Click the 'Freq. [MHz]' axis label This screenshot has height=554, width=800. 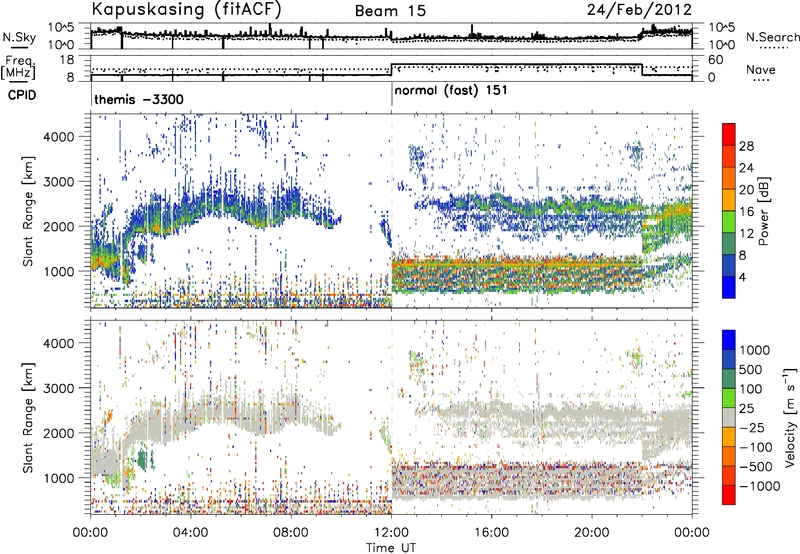[18, 68]
